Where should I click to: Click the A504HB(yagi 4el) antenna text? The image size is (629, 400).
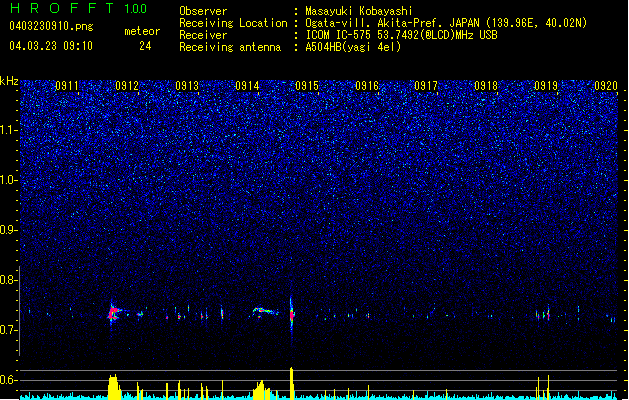353,47
